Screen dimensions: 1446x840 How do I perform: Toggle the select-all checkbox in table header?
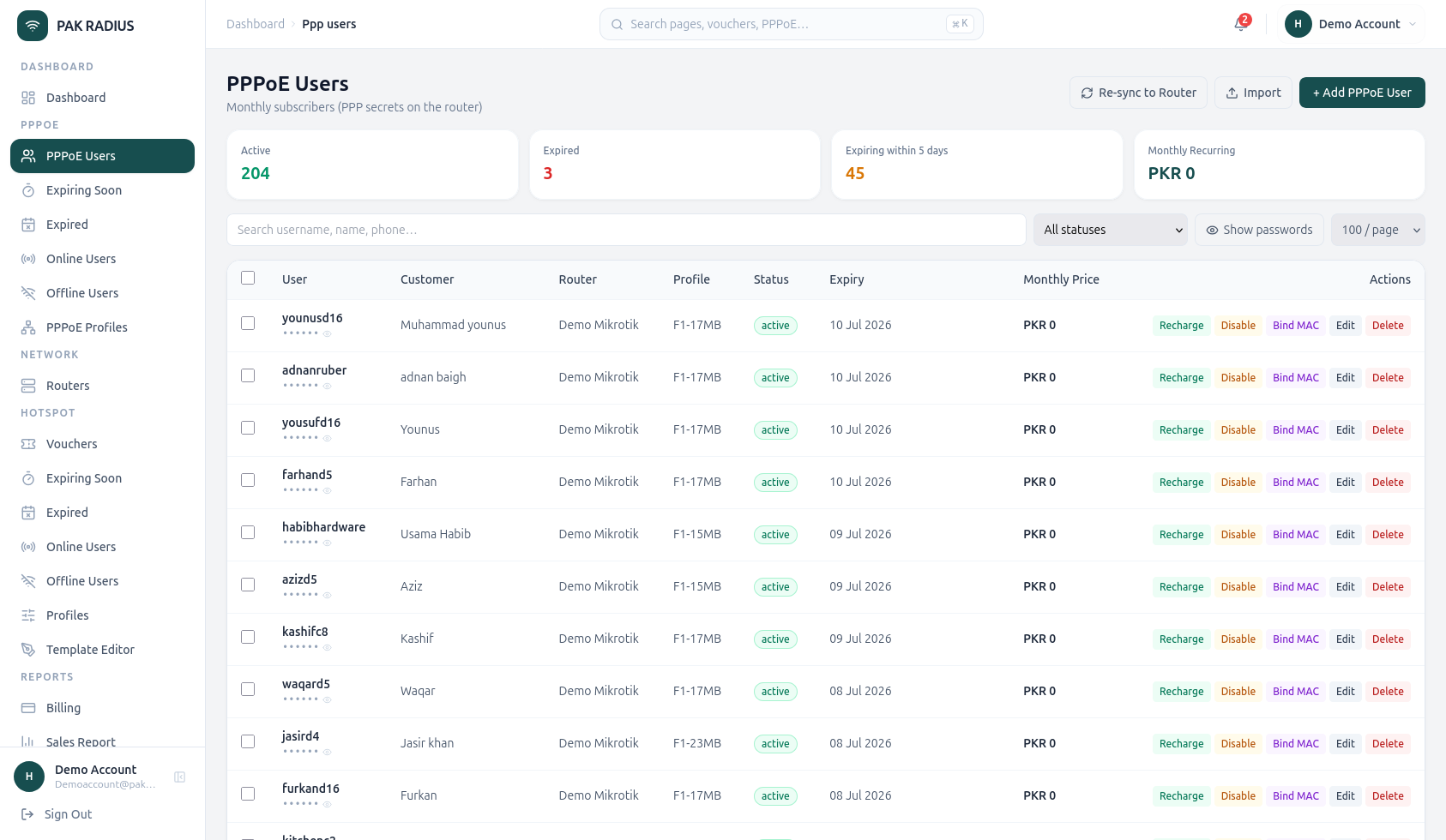248,278
